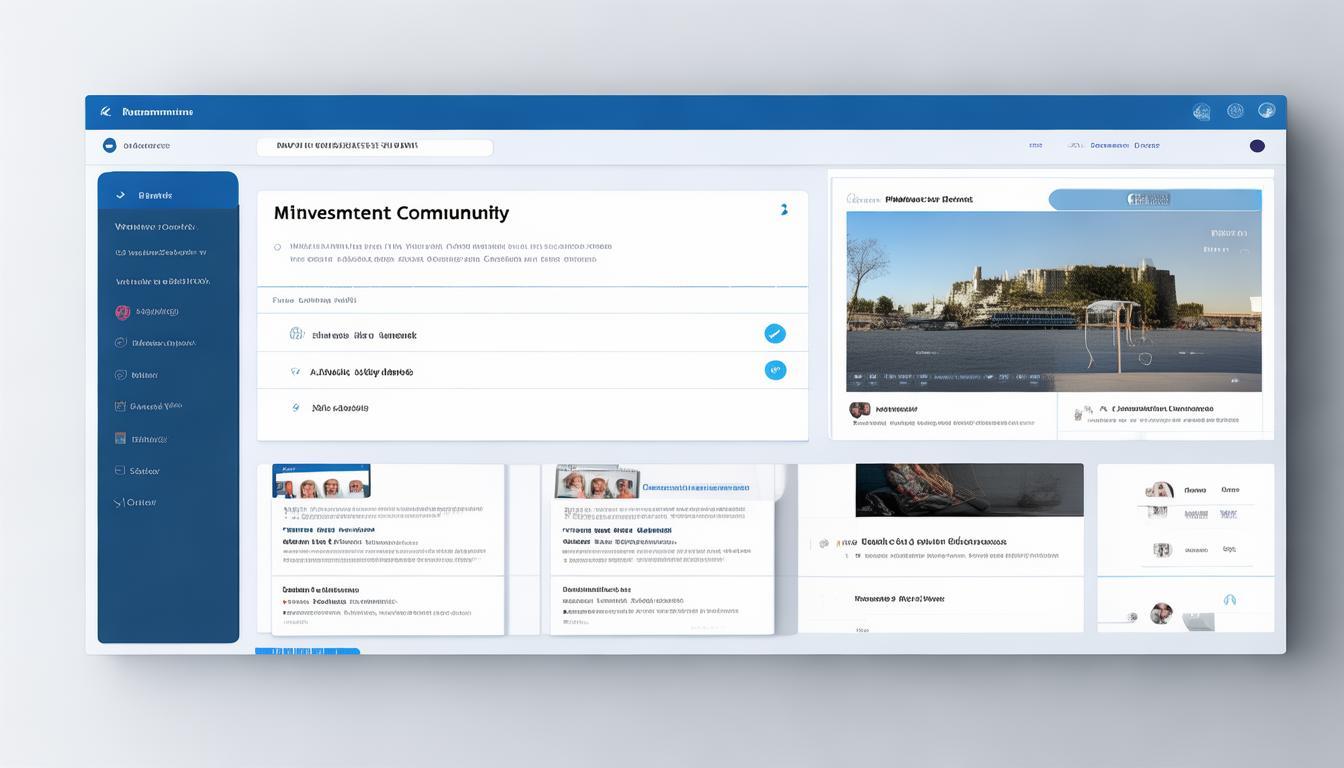
Task: Open the third list row with the small arrow icon
Action: click(296, 408)
